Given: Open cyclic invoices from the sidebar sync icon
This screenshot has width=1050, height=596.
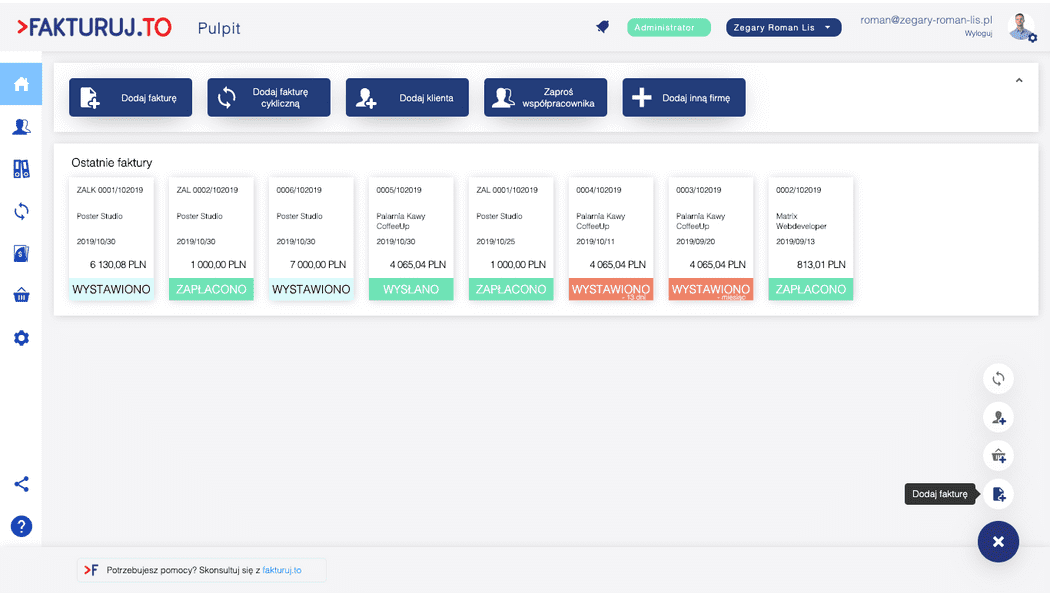Looking at the screenshot, I should [21, 211].
